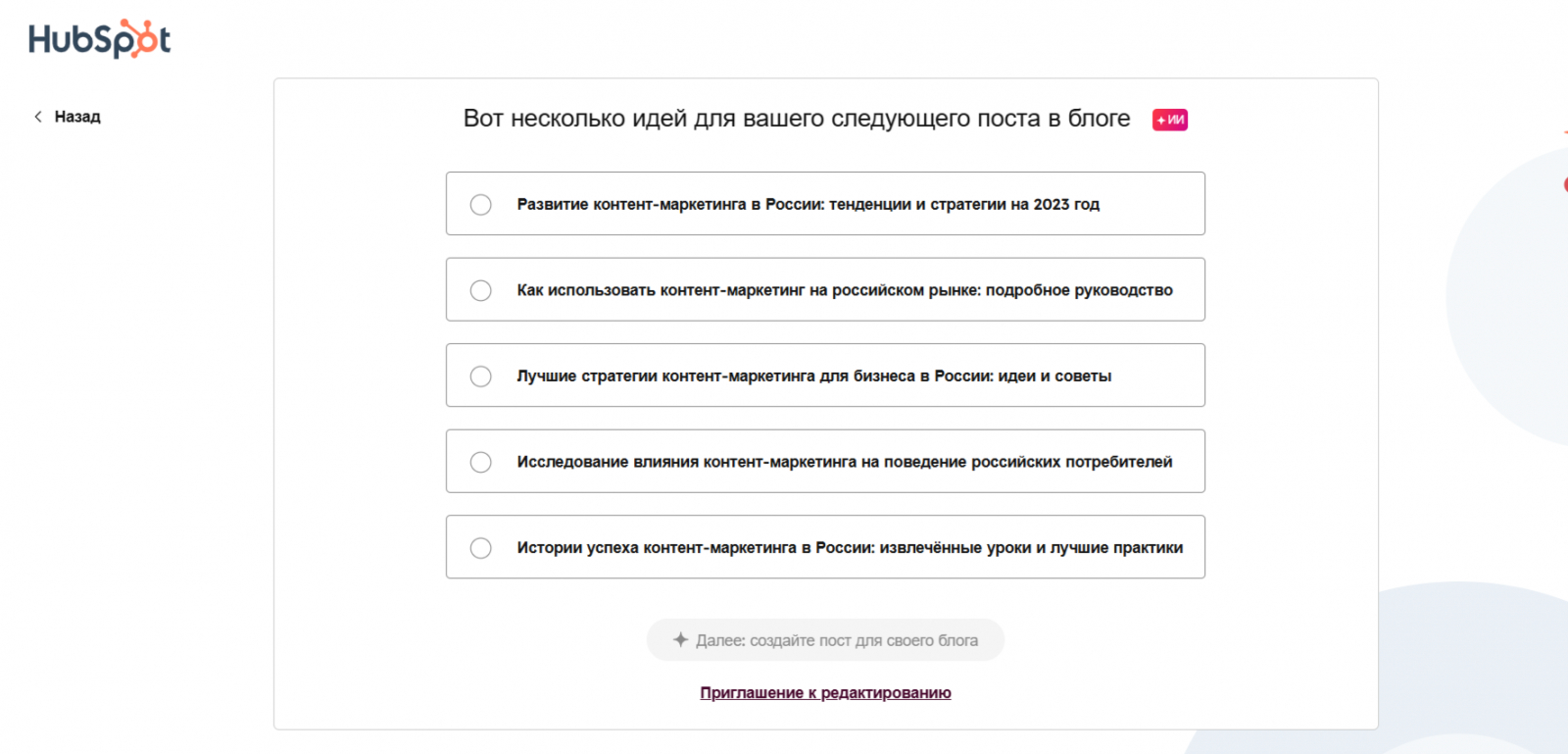
Task: Choose the title text about поведение российских потребителей
Action: click(844, 462)
